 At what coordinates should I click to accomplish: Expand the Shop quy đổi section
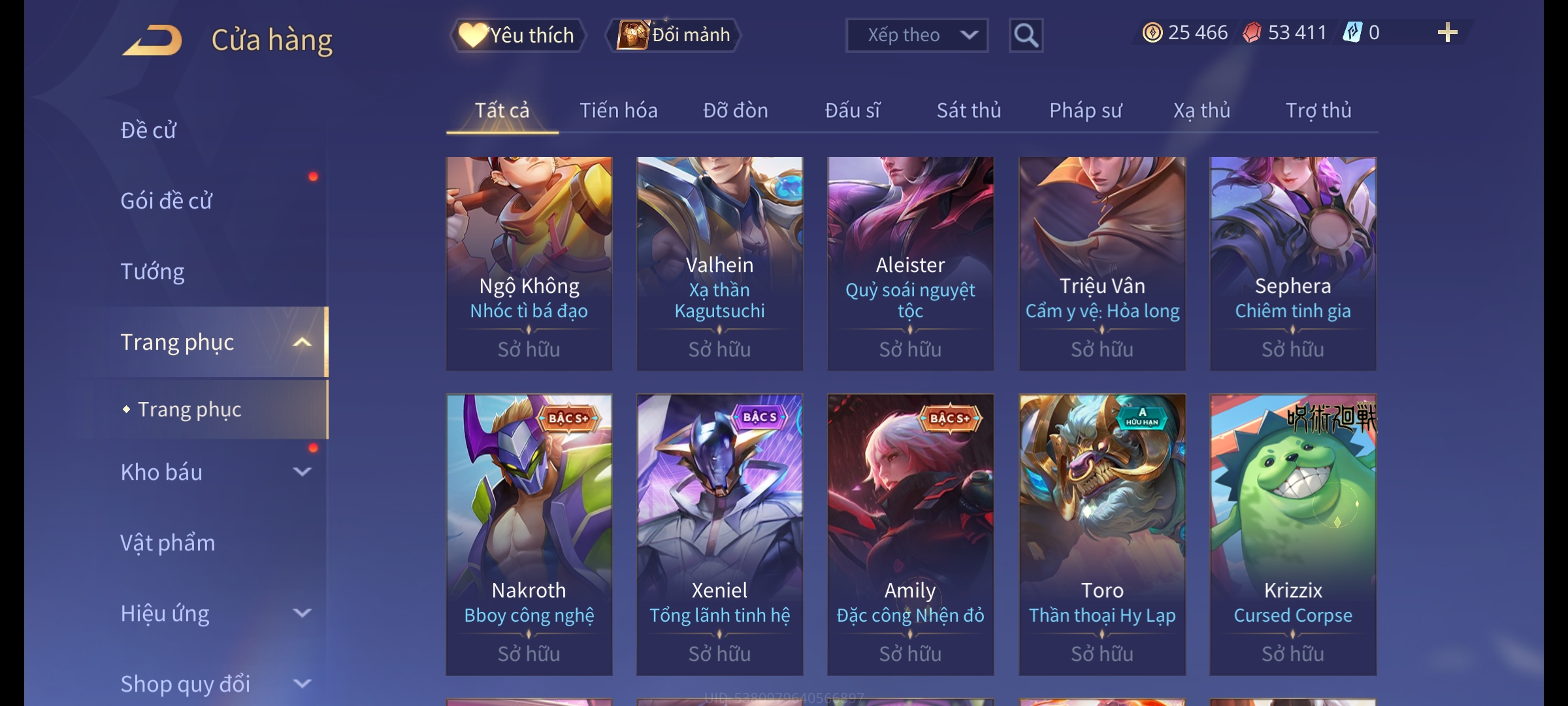pyautogui.click(x=302, y=683)
